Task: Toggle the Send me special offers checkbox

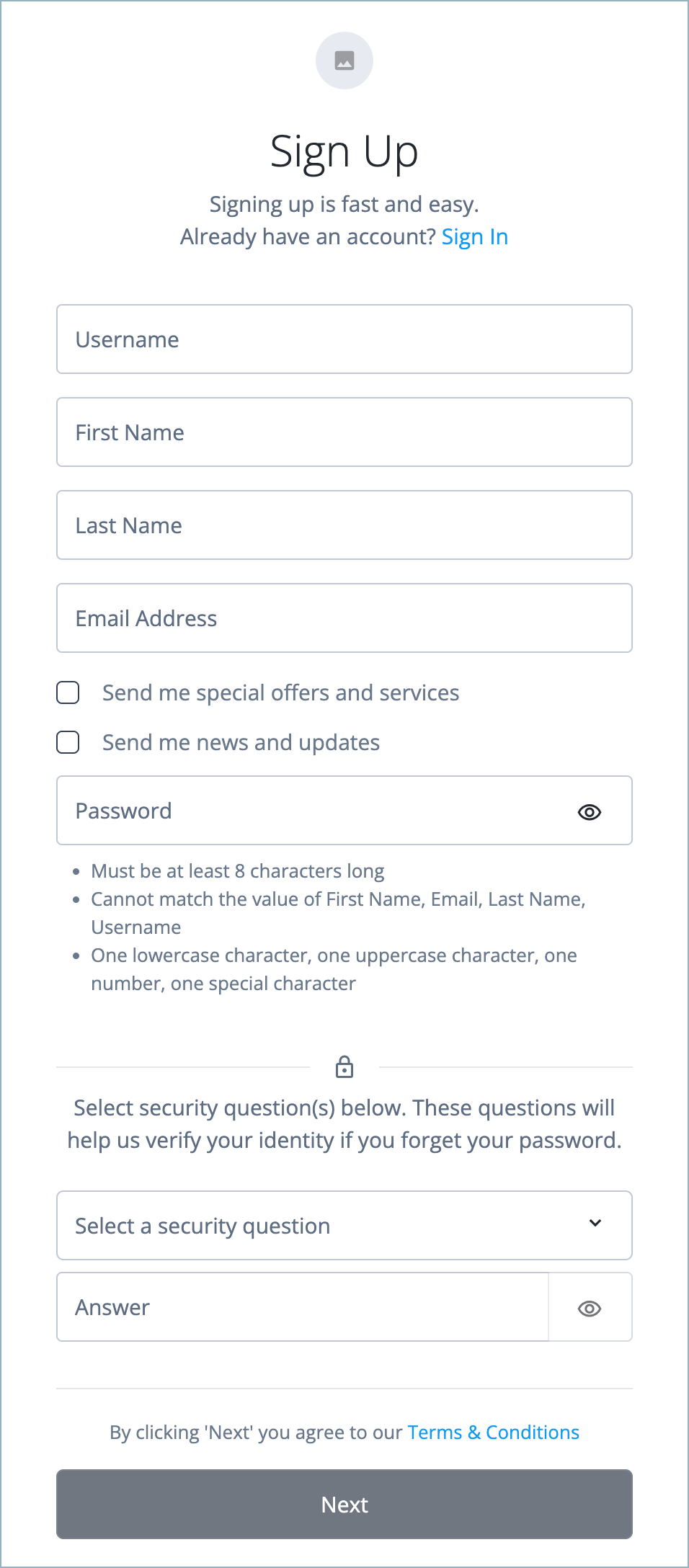Action: point(68,692)
